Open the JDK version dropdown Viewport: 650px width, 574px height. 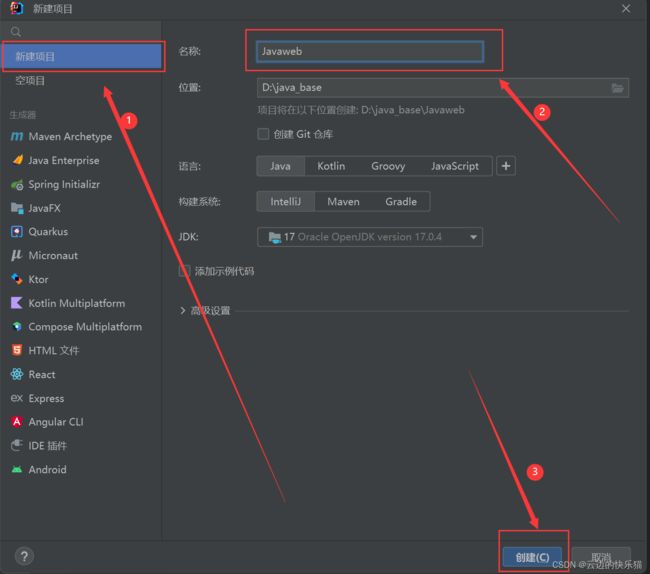370,237
